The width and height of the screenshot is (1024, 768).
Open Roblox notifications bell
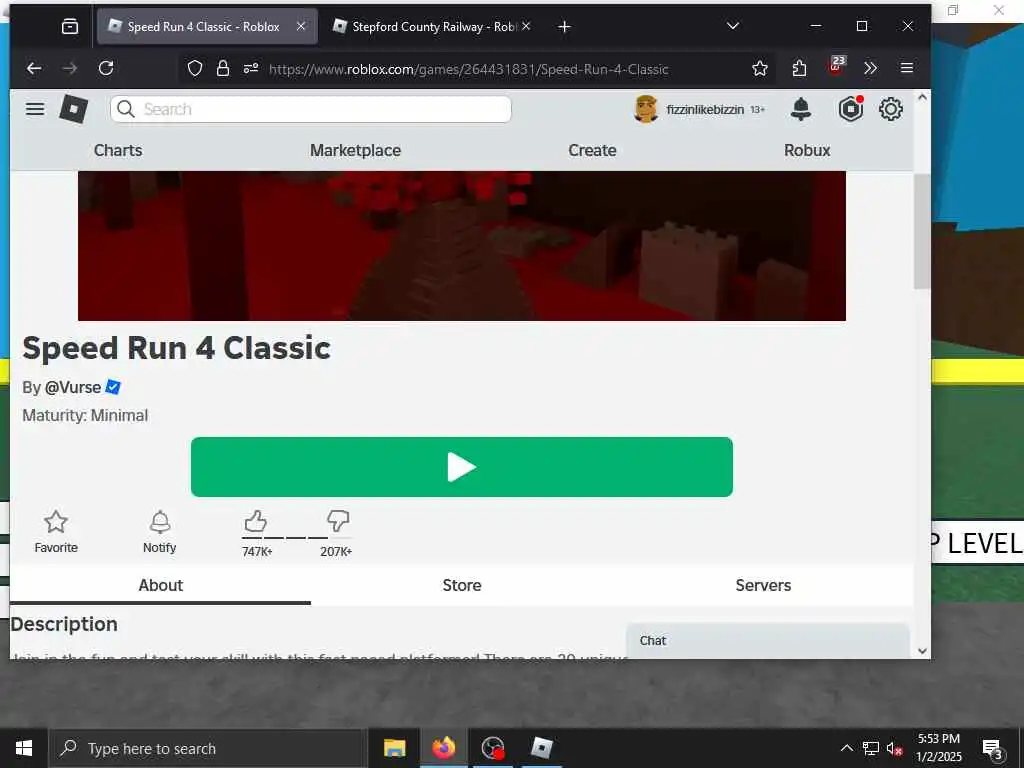tap(801, 109)
